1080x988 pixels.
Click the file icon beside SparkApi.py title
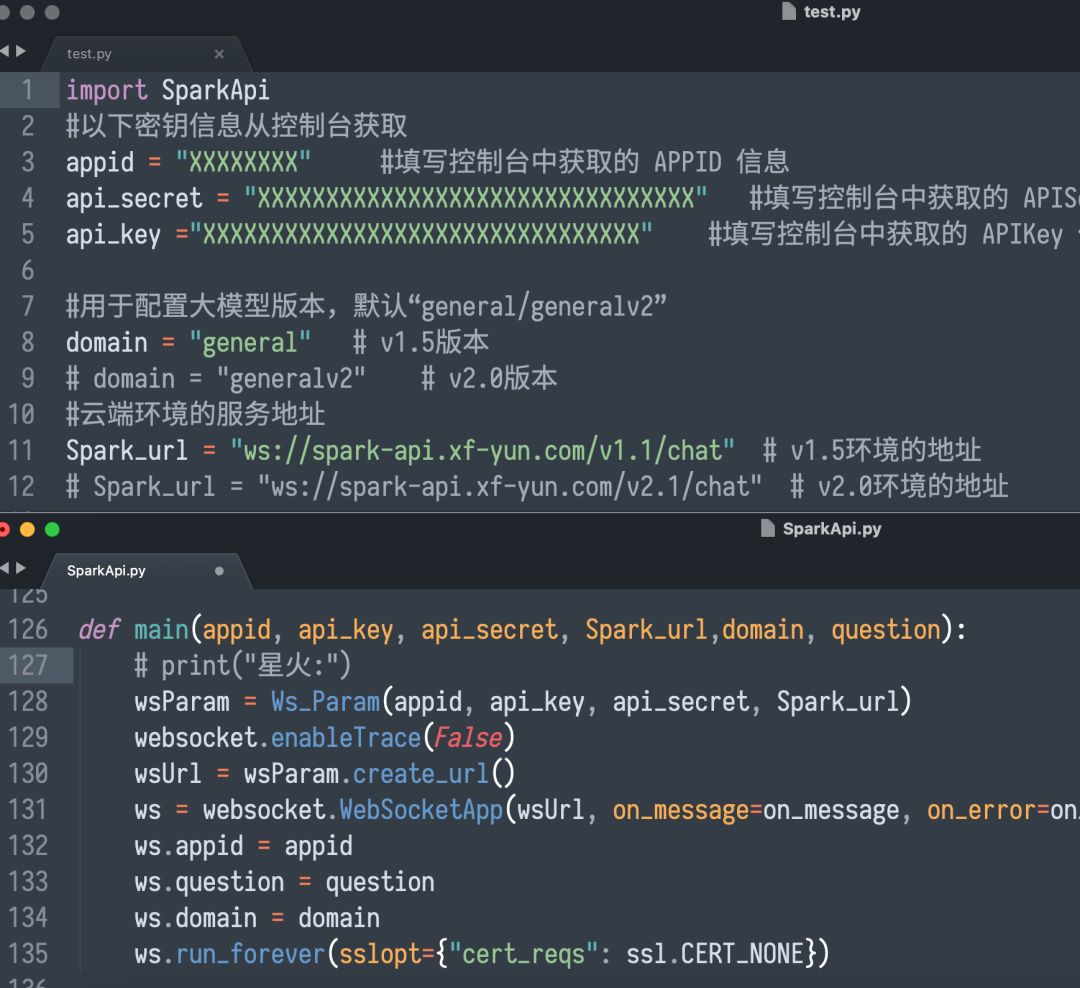pyautogui.click(x=767, y=528)
